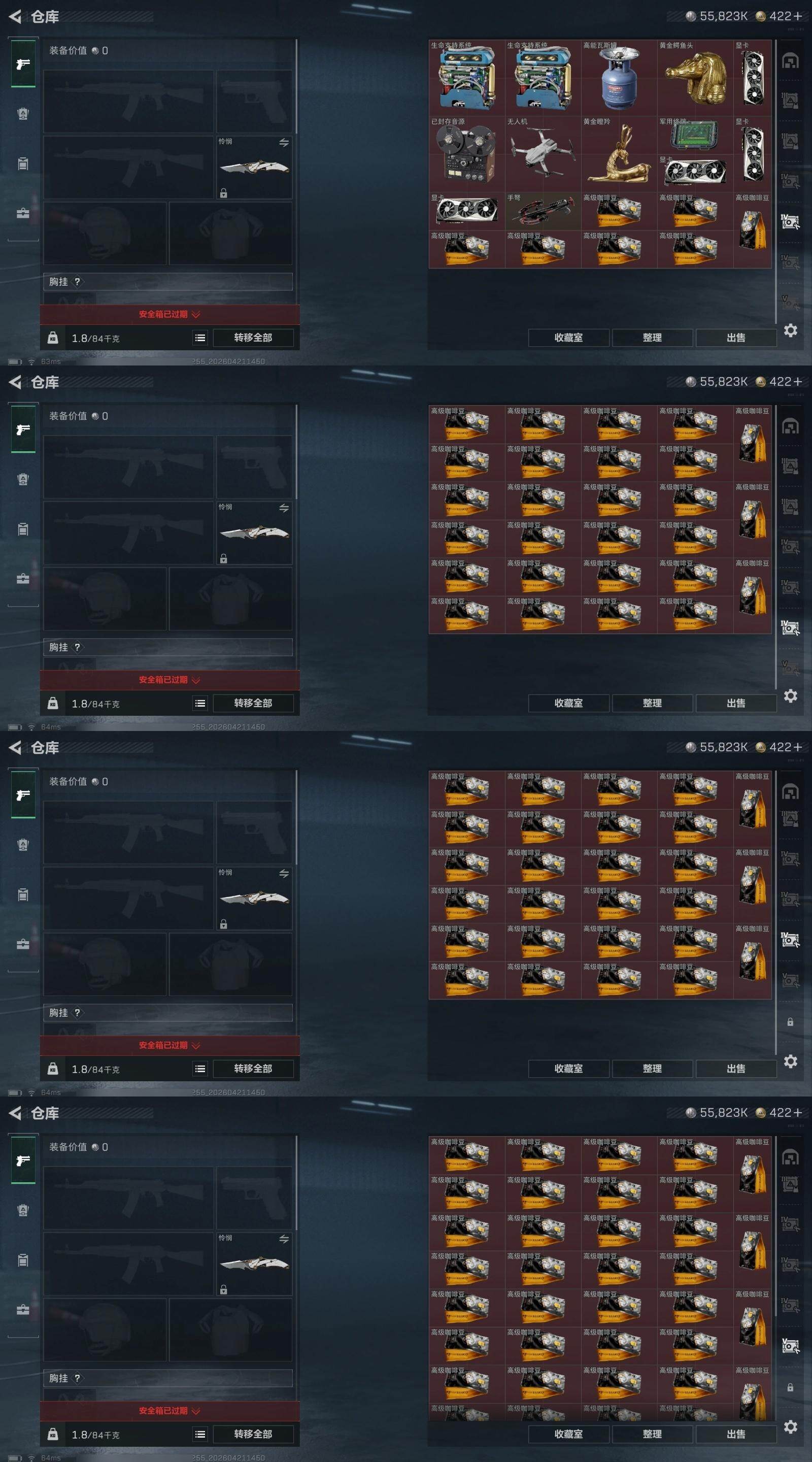Expand the topmost 安全箱已过期 red banner
This screenshot has height=1462, width=812.
[170, 314]
